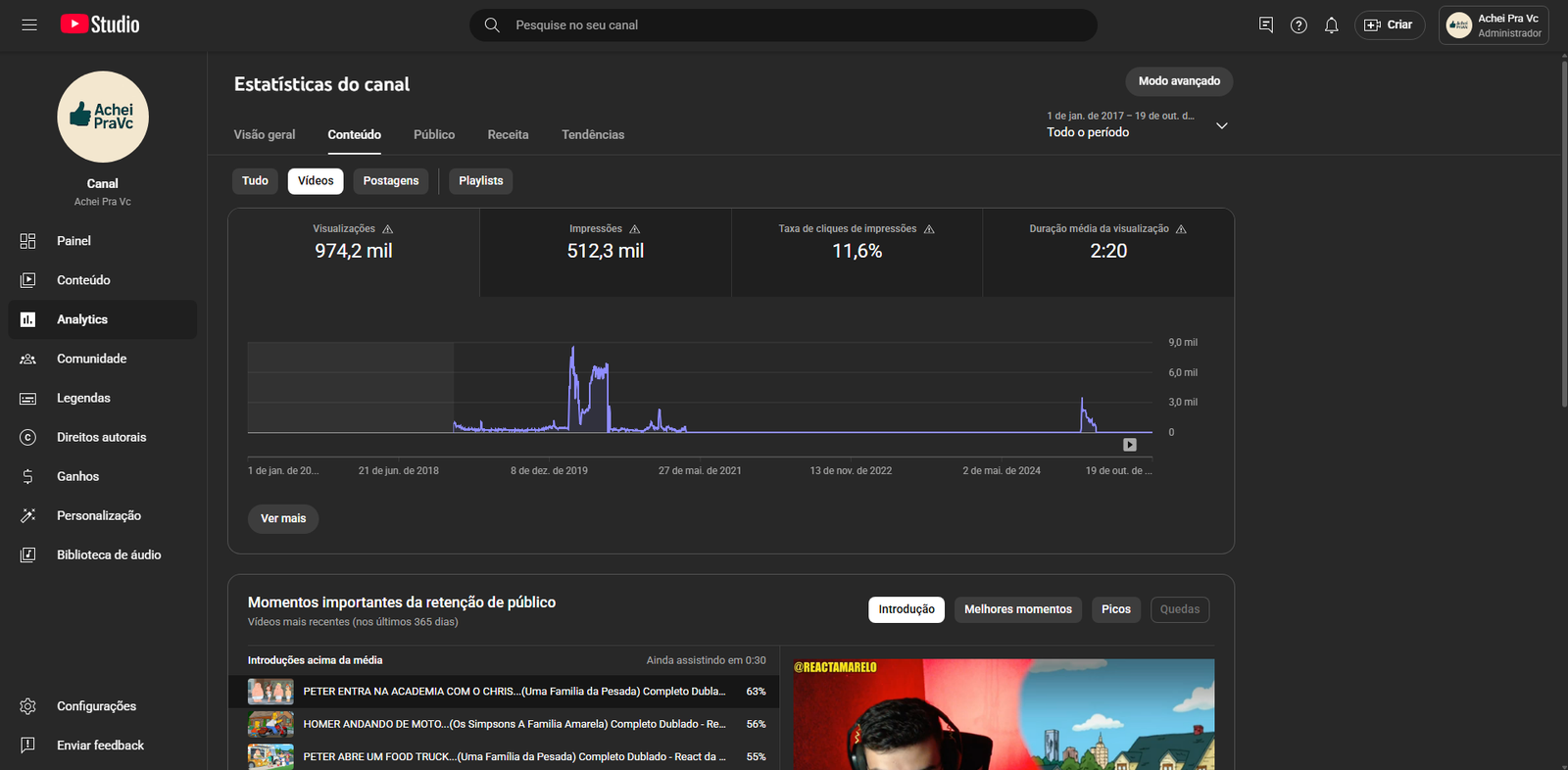
Task: Click the Modo avançado button
Action: tap(1179, 81)
